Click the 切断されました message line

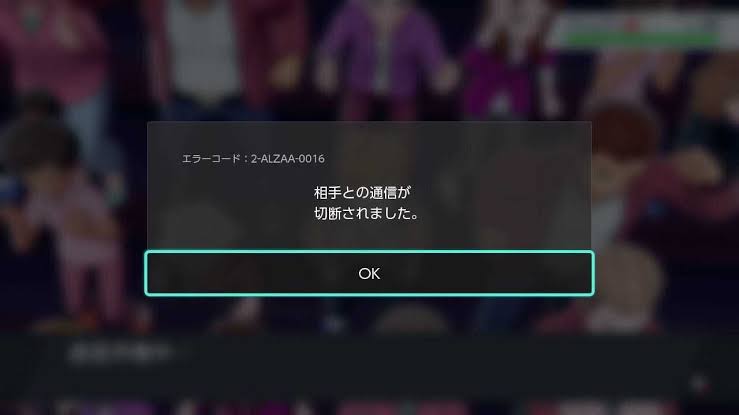coord(366,213)
